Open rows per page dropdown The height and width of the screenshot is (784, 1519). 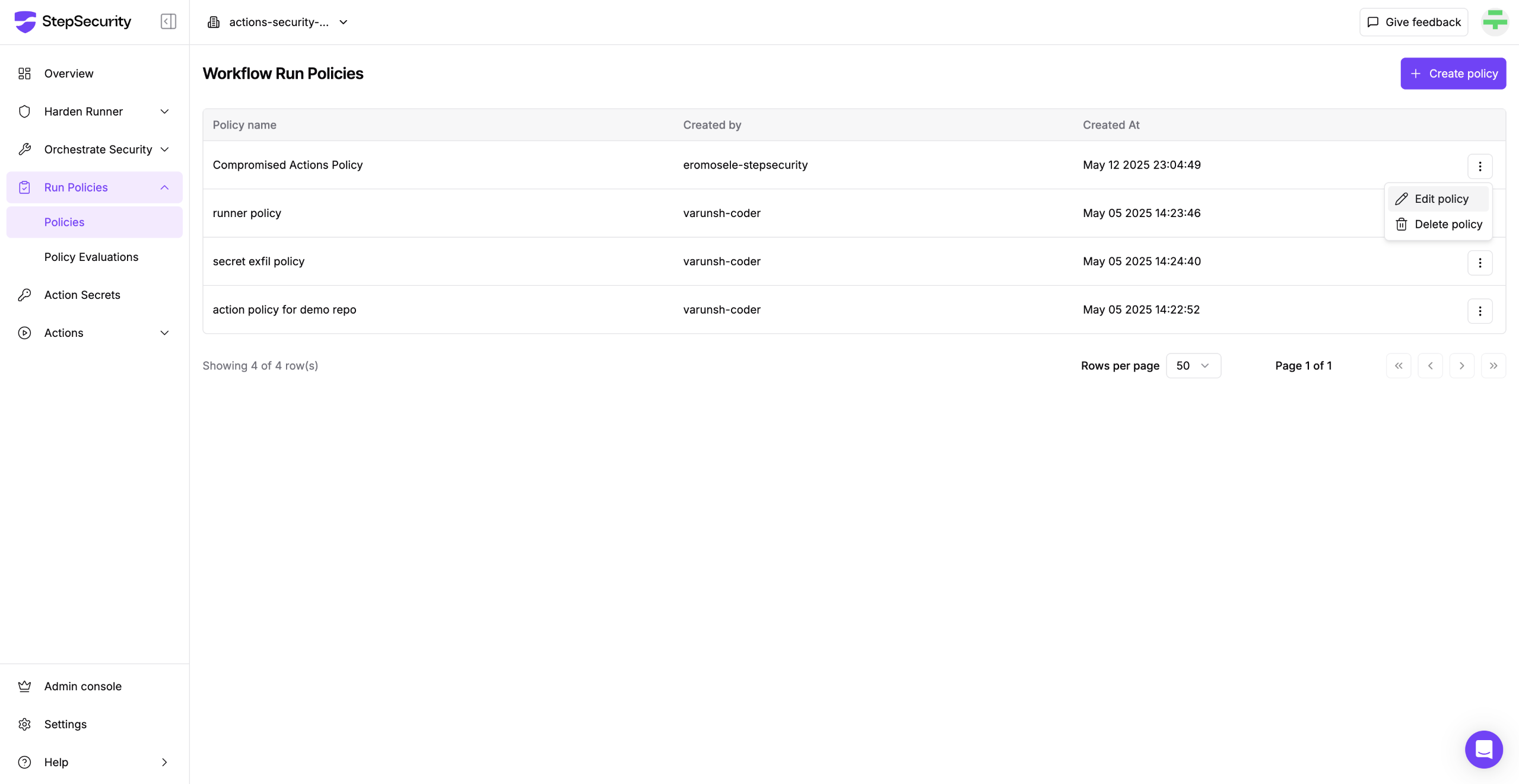point(1193,366)
